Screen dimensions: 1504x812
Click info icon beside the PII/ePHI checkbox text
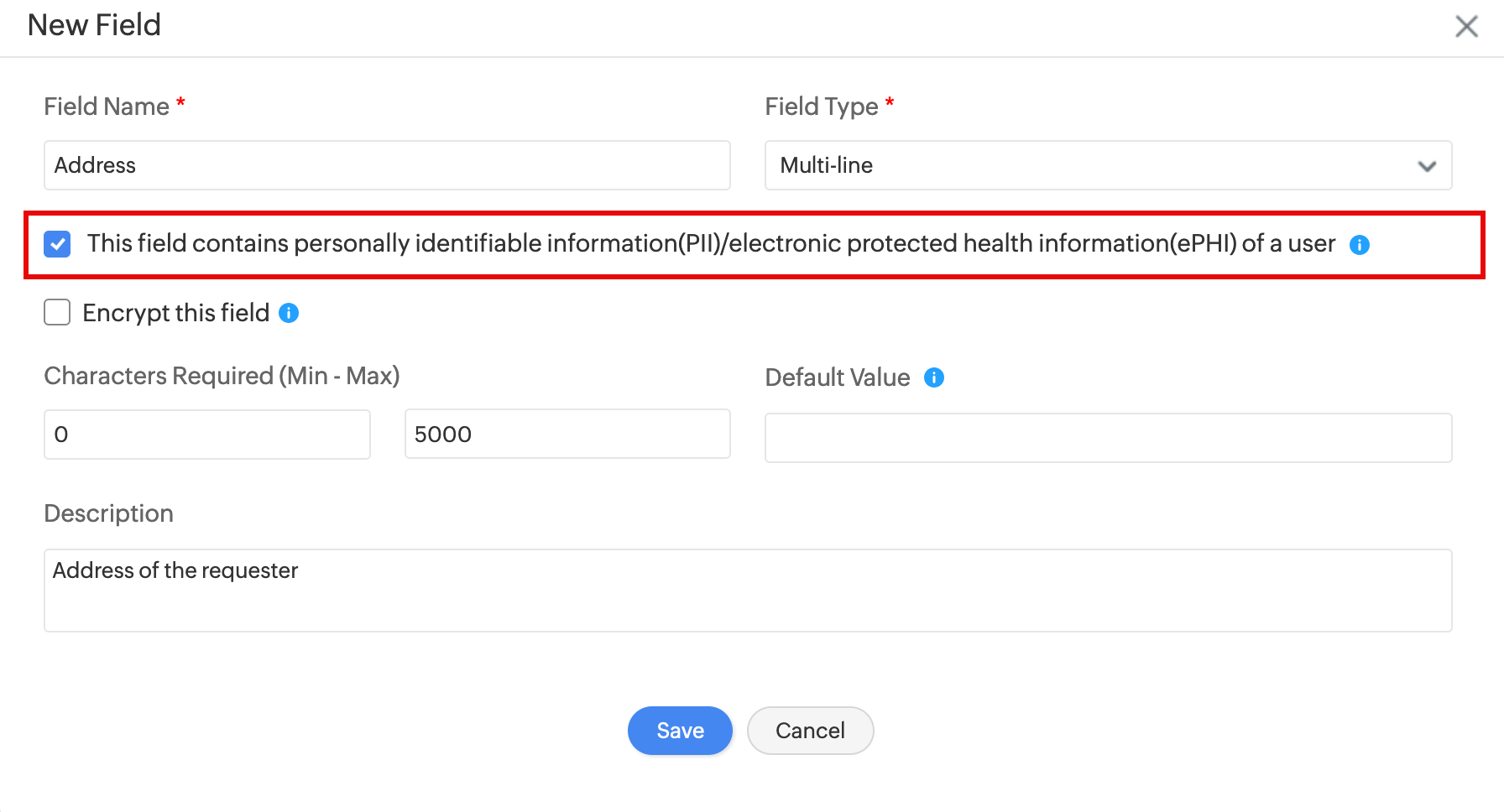pos(1359,245)
